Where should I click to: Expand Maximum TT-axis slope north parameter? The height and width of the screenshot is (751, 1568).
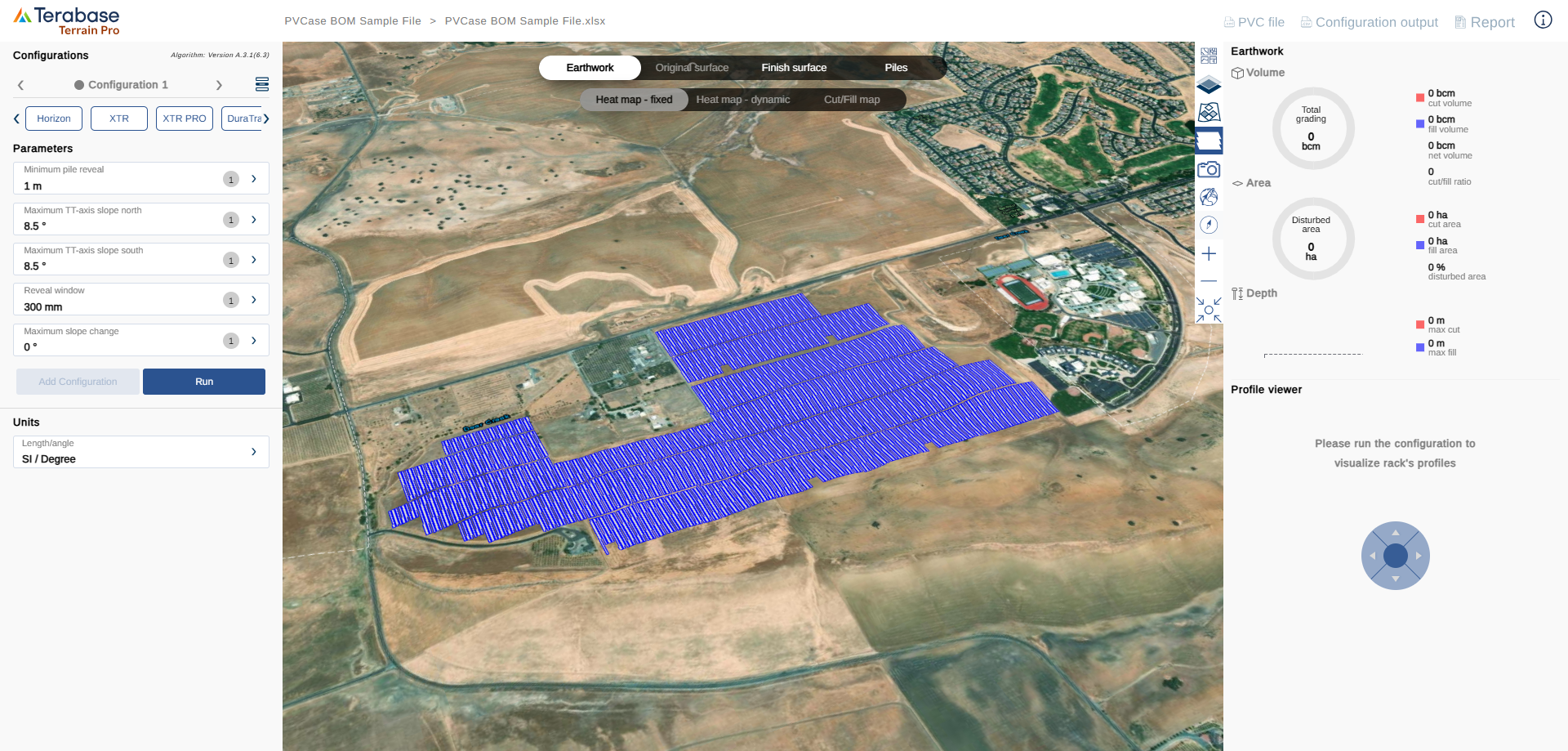tap(254, 219)
